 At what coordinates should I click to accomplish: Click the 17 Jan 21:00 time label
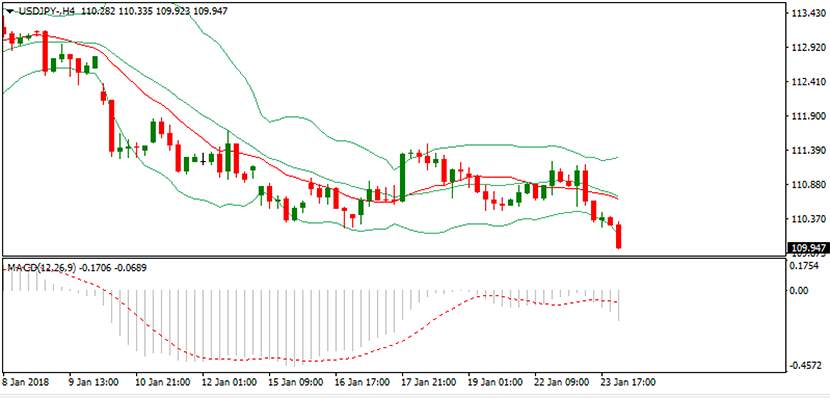(x=429, y=382)
